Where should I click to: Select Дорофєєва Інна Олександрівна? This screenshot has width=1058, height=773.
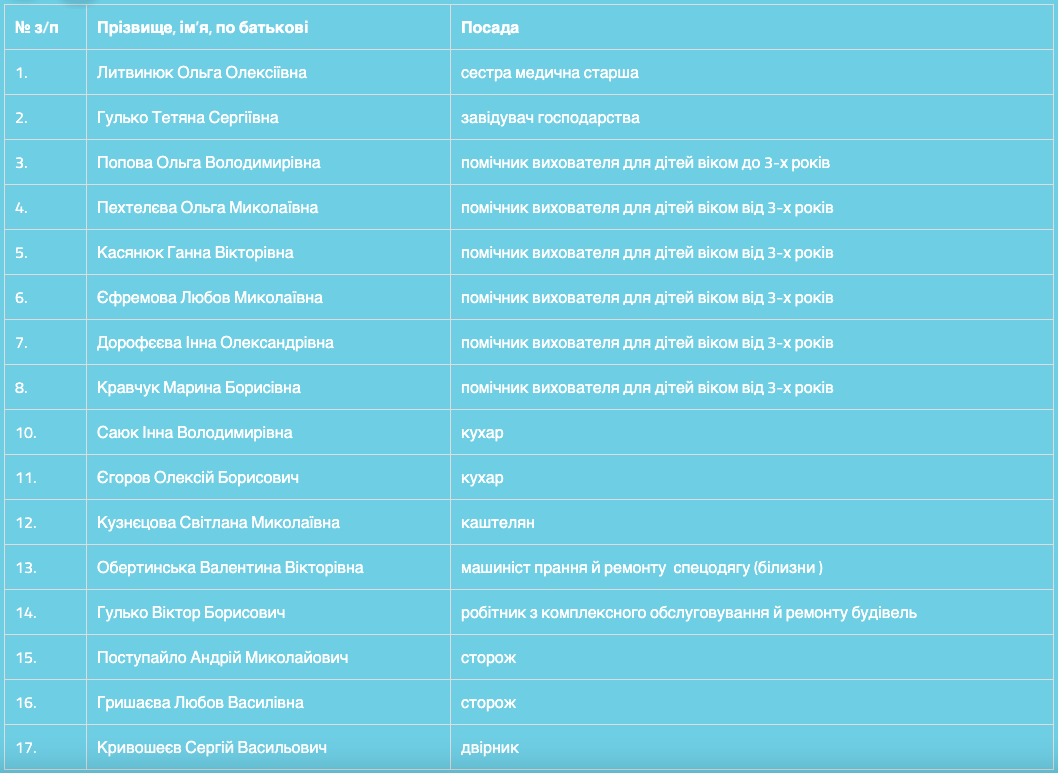215,342
